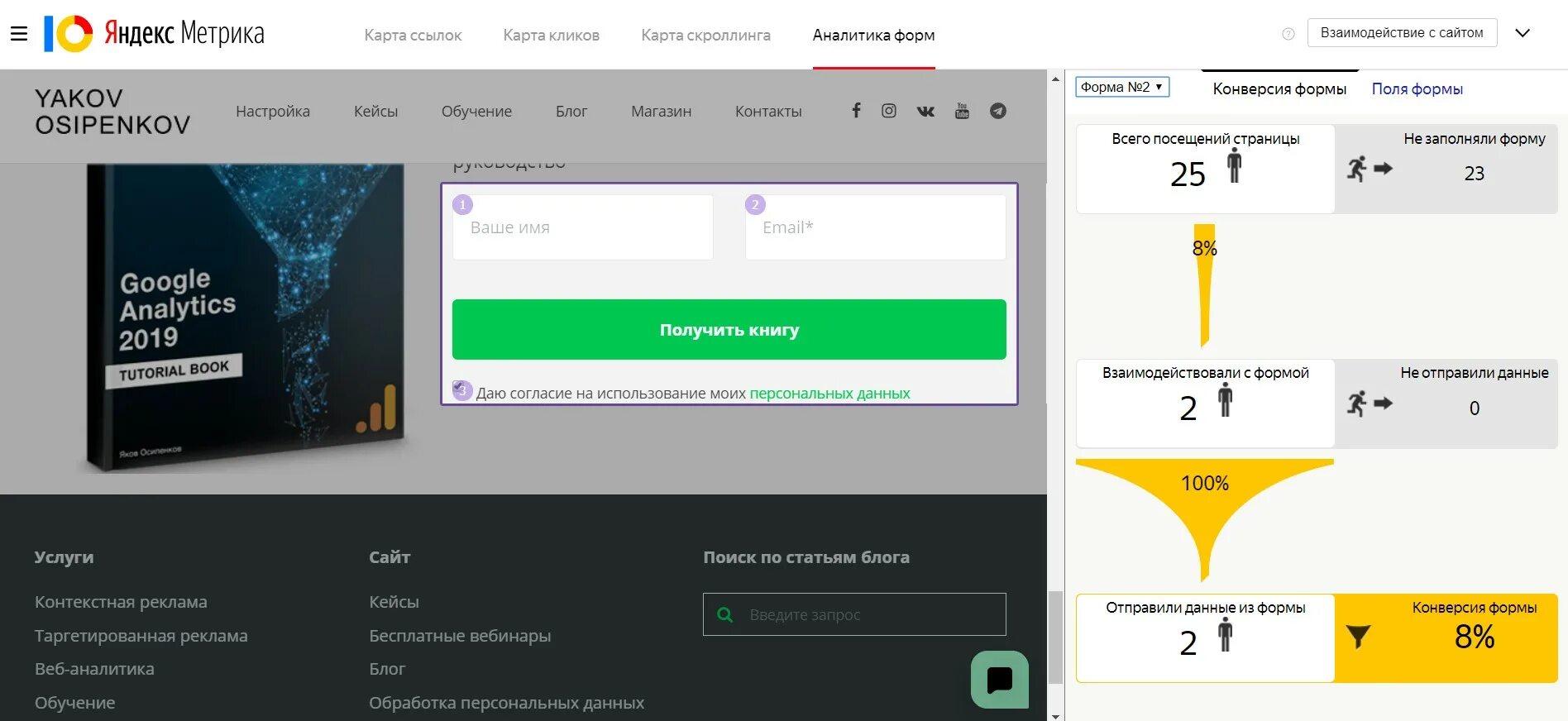Click the help question mark icon
The height and width of the screenshot is (721, 1568).
1288,34
